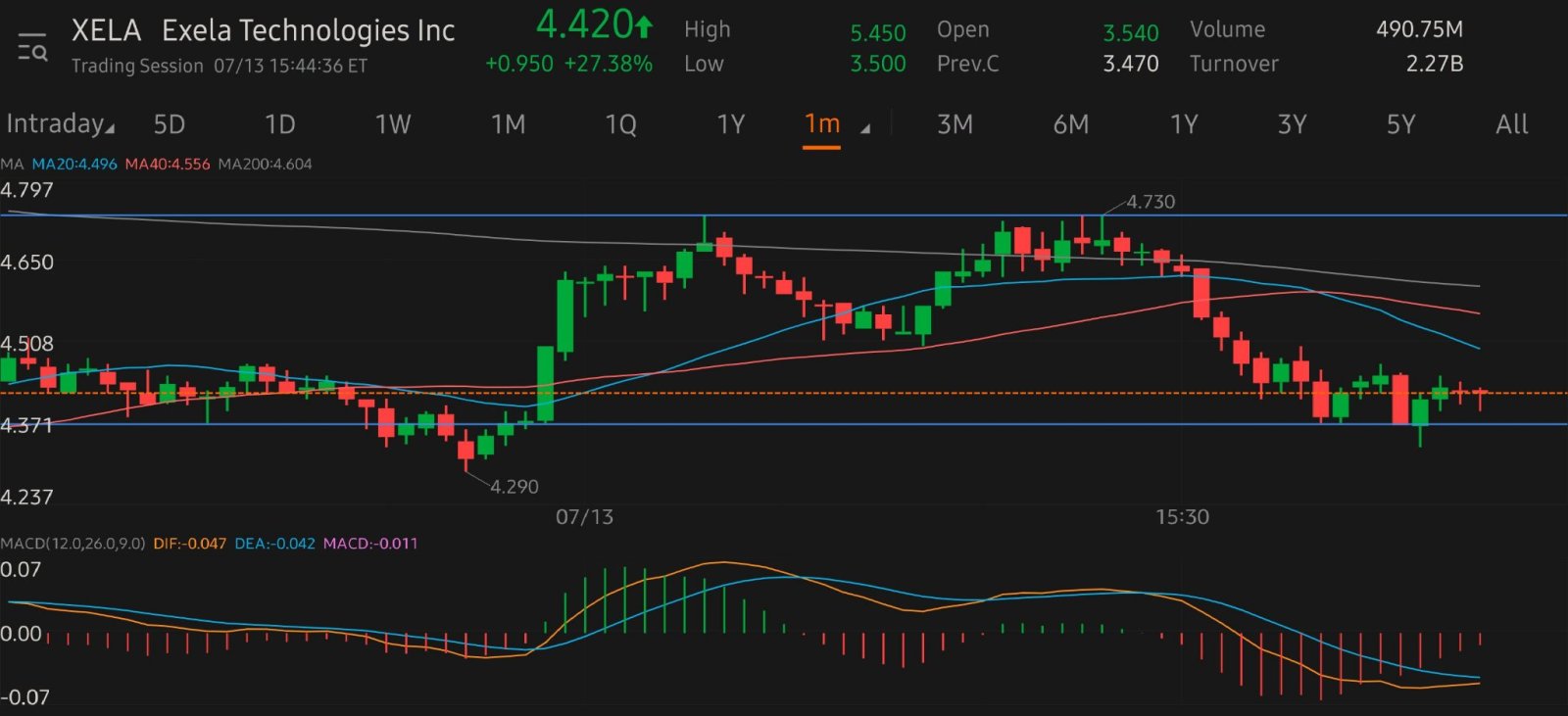Click the Open value 3.540
Viewport: 1568px width, 716px height.
click(x=1131, y=33)
